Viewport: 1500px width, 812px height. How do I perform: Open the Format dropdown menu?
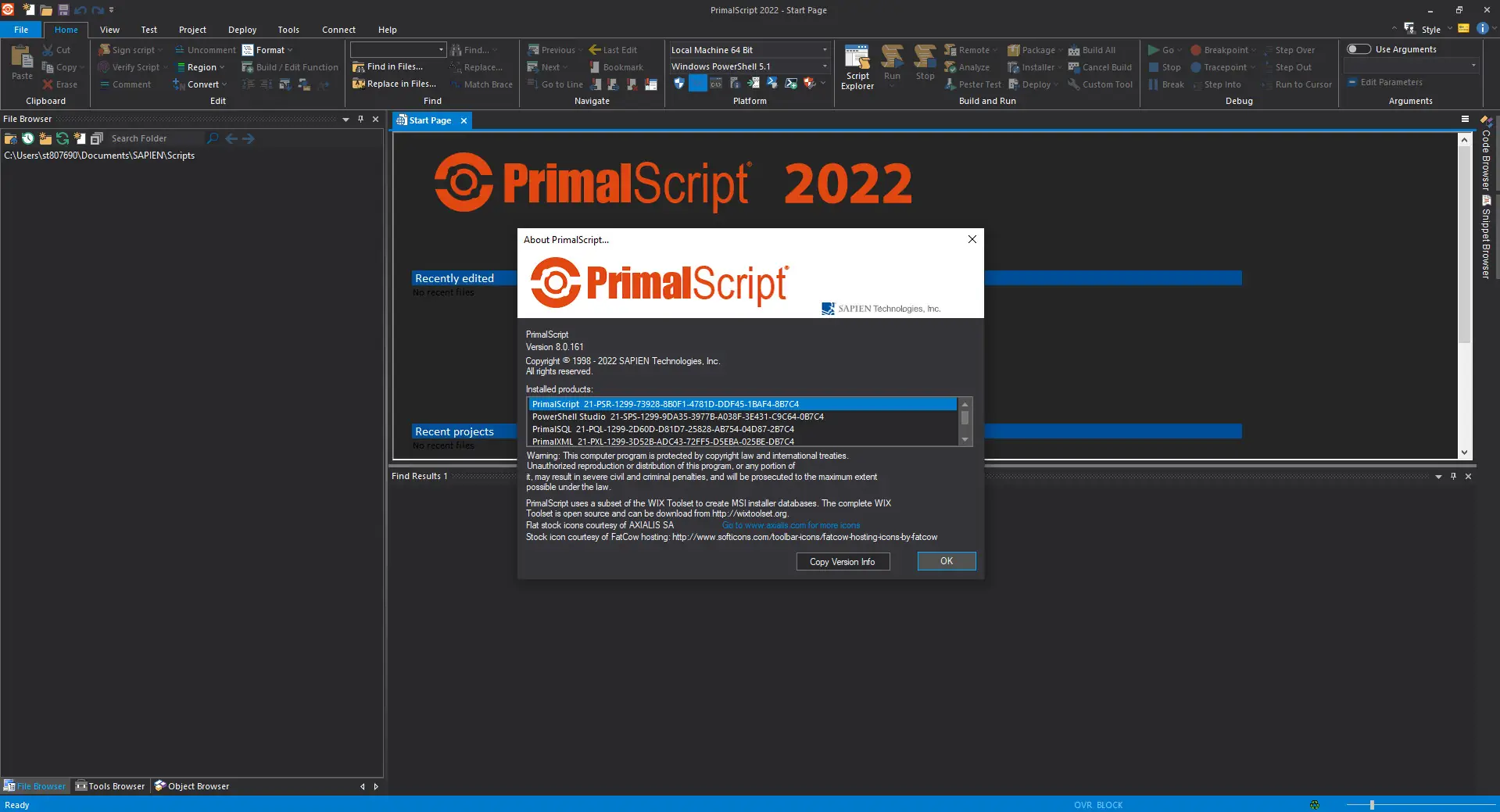[267, 50]
